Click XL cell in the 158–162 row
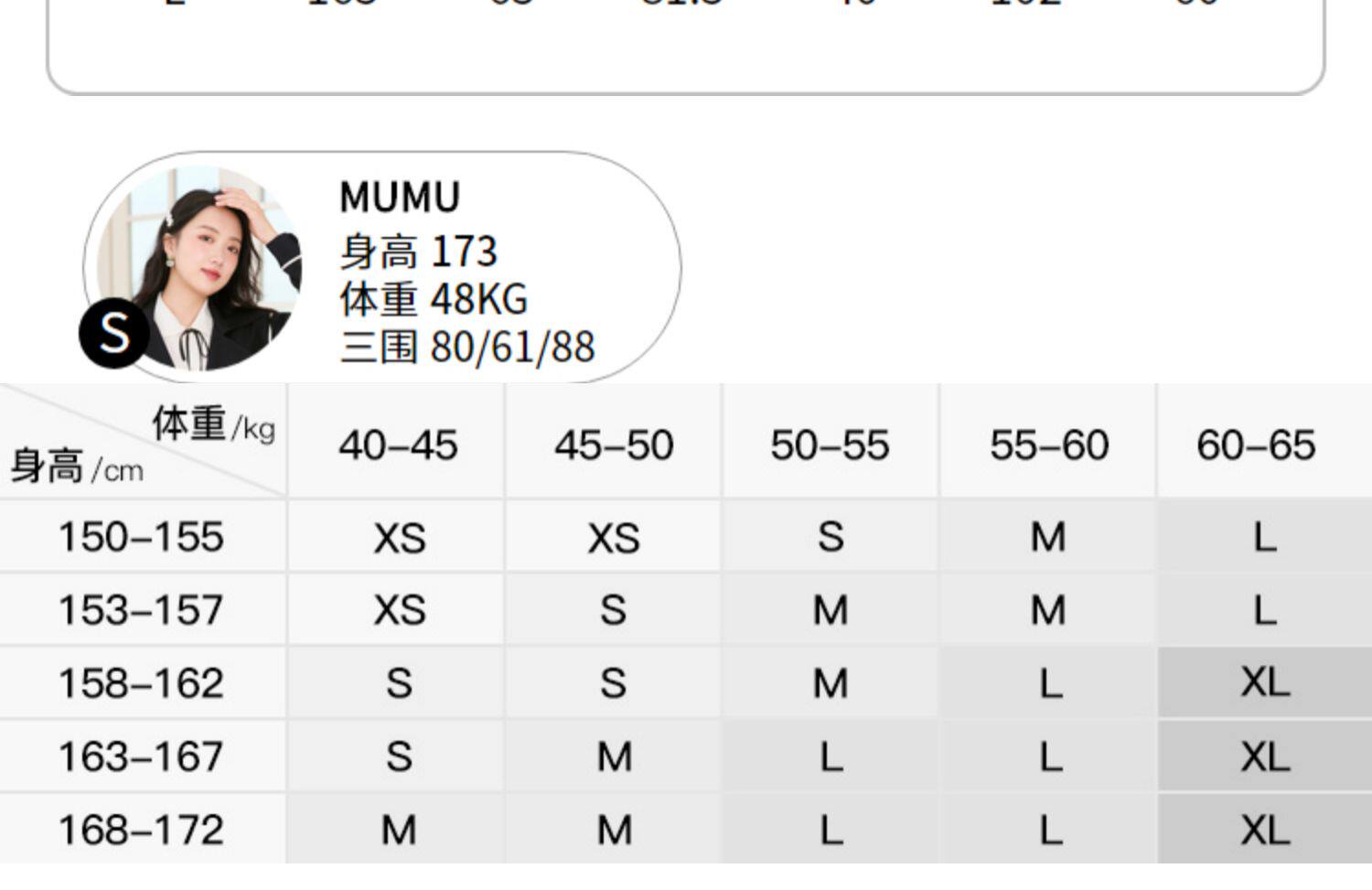This screenshot has height=890, width=1372. 1265,682
